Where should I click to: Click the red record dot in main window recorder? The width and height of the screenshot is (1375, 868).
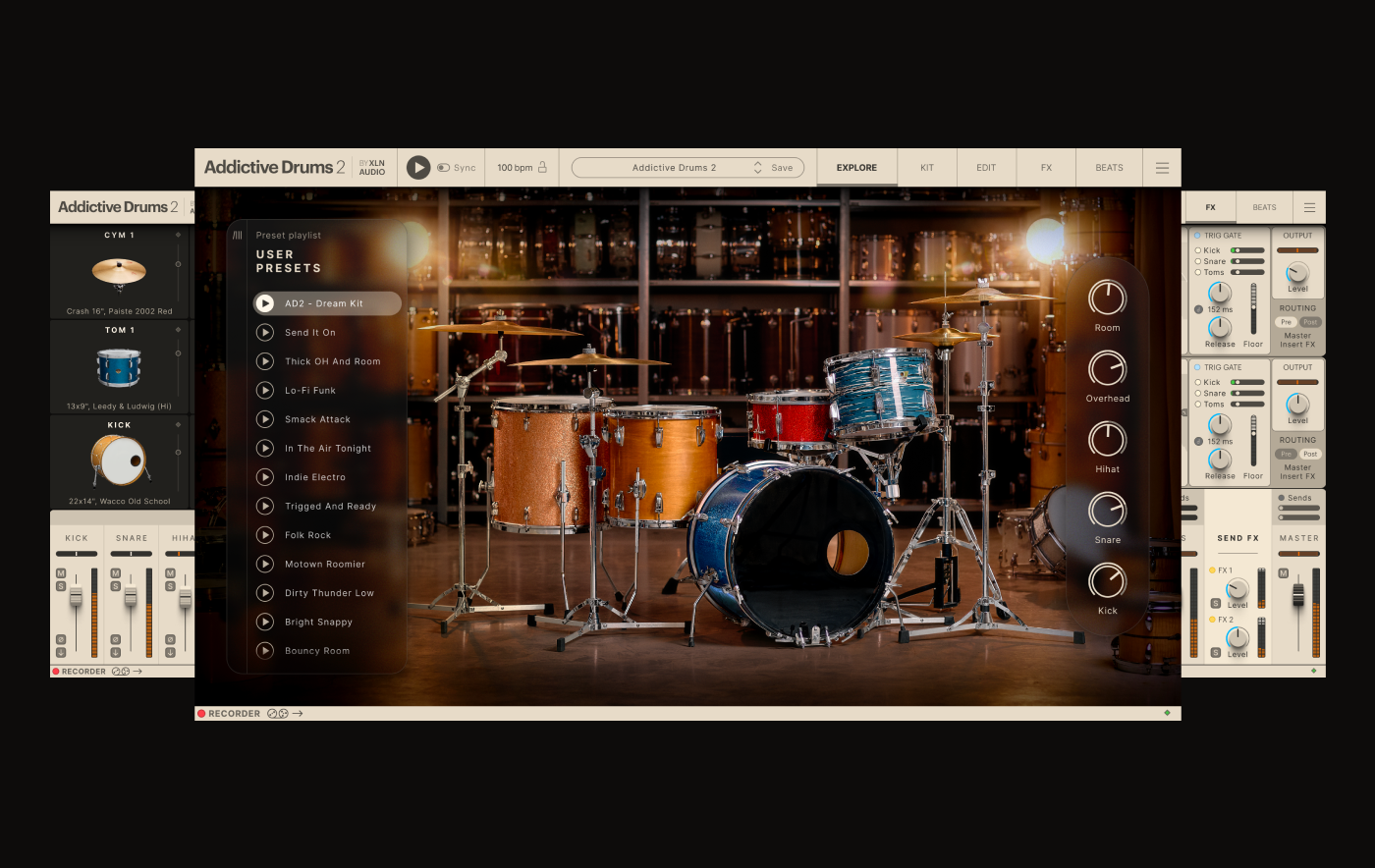click(201, 714)
